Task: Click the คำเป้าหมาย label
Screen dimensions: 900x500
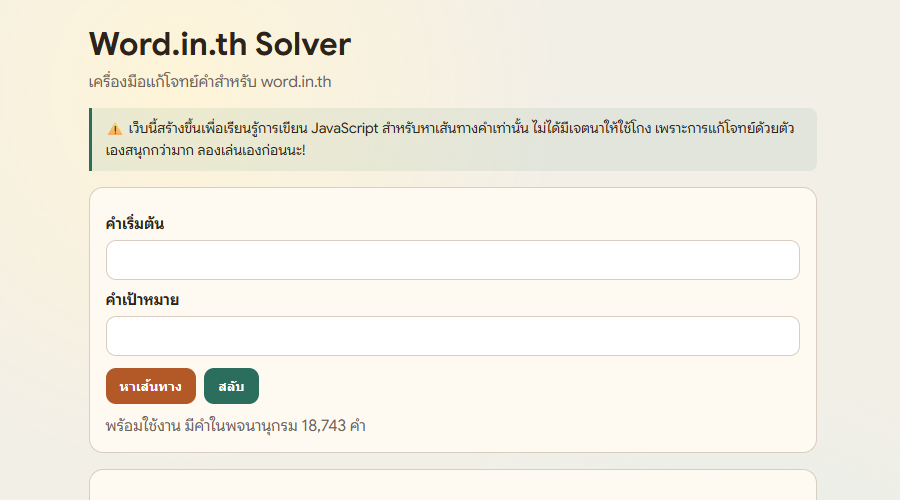Action: click(142, 300)
